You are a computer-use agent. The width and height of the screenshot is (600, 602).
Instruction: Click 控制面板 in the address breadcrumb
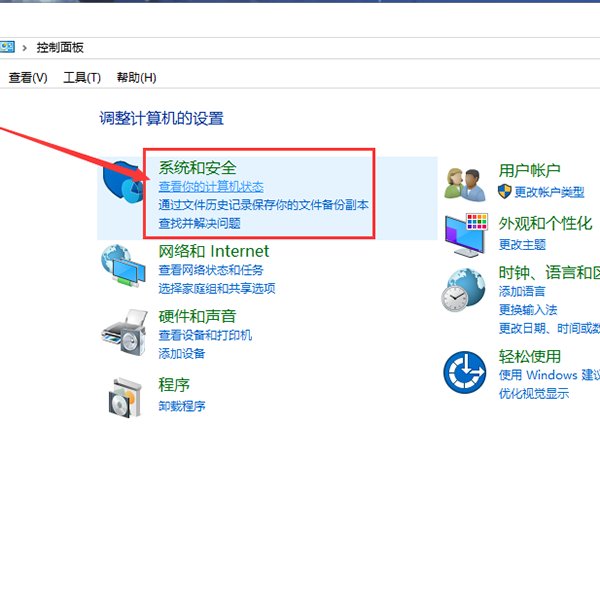[62, 47]
